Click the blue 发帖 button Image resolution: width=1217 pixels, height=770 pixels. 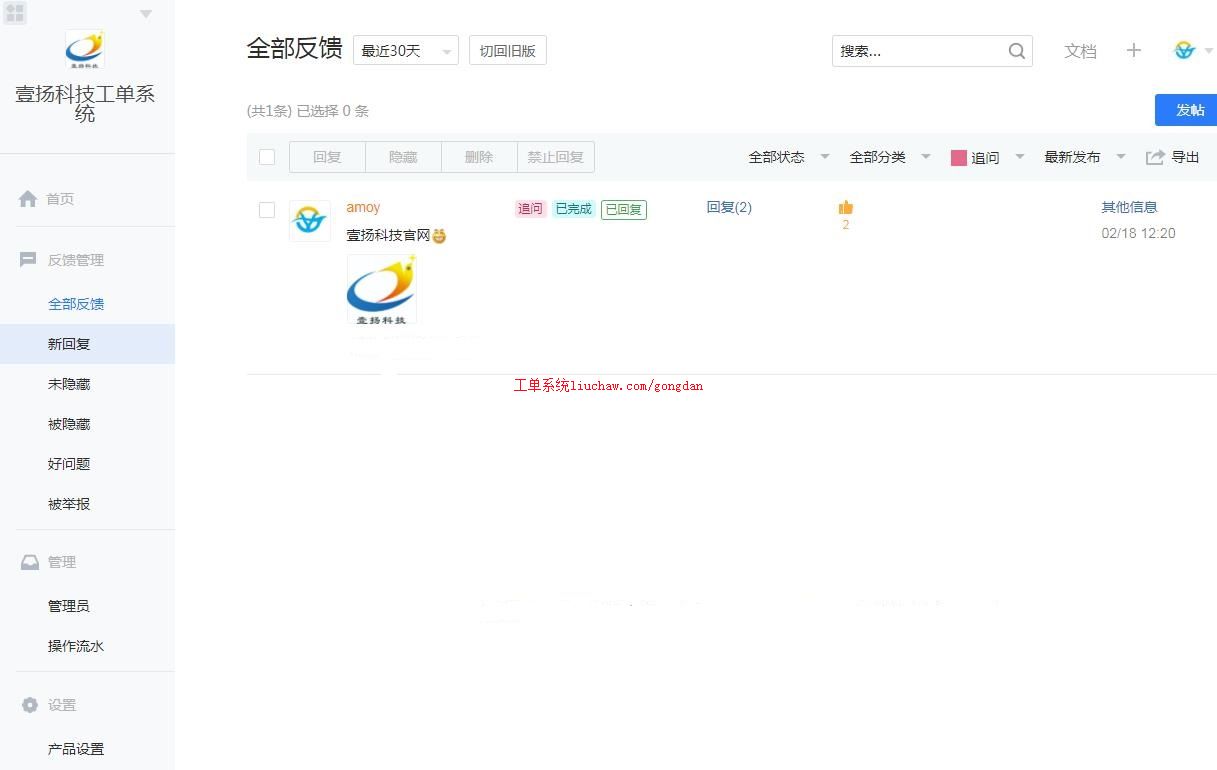tap(1188, 110)
